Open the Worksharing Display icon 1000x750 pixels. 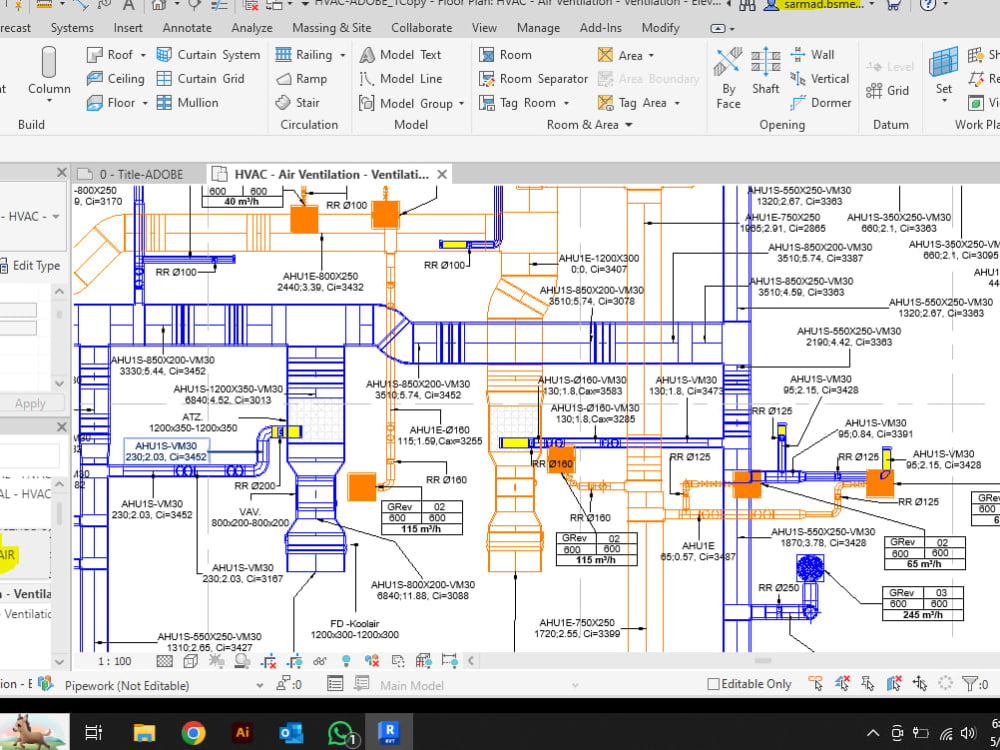click(x=372, y=661)
